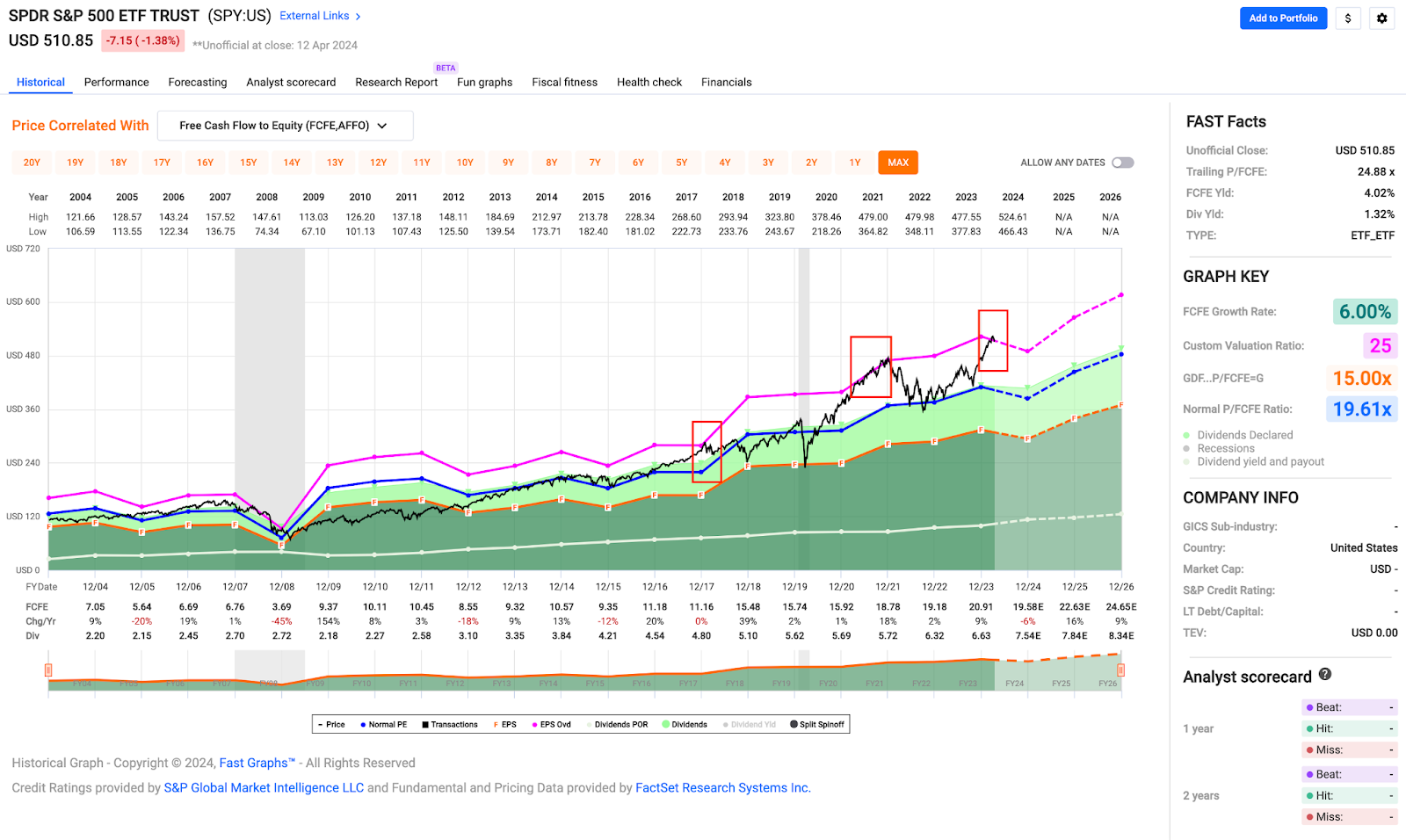The image size is (1406, 840).
Task: Click the 2 years Beat scorecard row
Action: 1350,774
